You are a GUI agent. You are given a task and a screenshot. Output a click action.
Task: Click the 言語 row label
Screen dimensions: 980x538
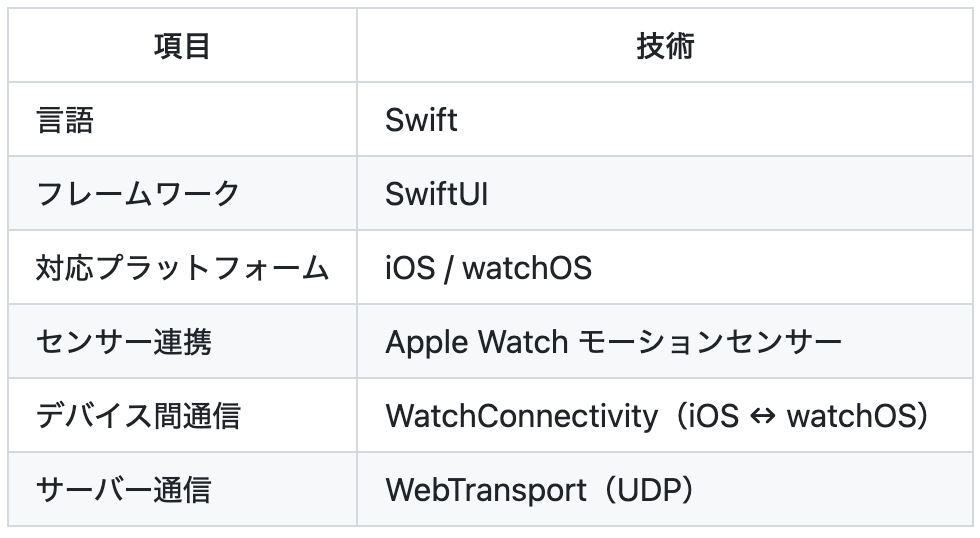tap(65, 120)
